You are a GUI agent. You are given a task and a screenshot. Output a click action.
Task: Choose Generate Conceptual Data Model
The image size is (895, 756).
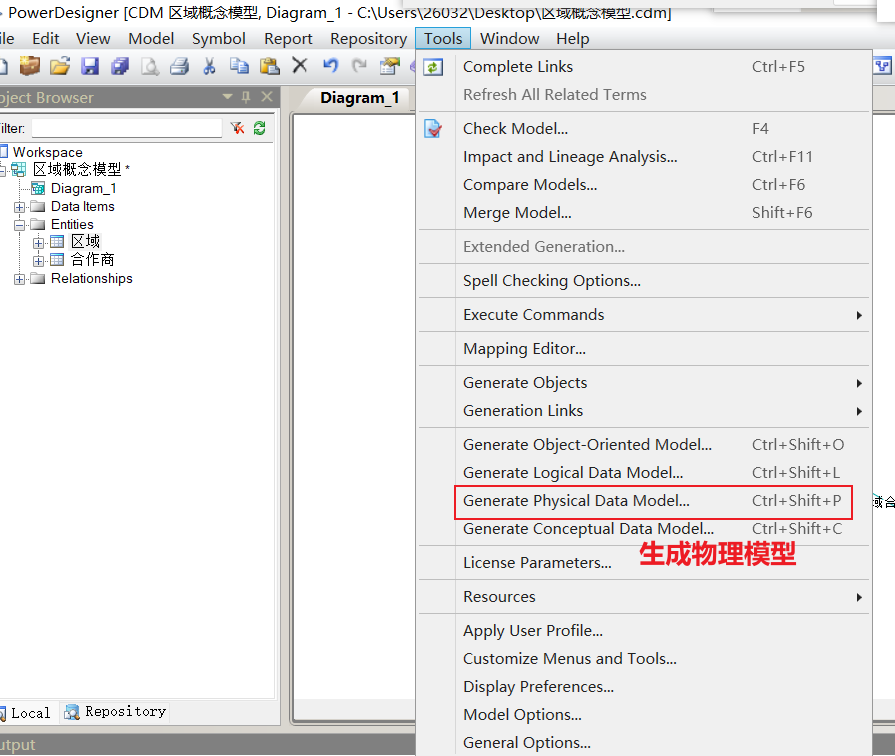[644, 529]
